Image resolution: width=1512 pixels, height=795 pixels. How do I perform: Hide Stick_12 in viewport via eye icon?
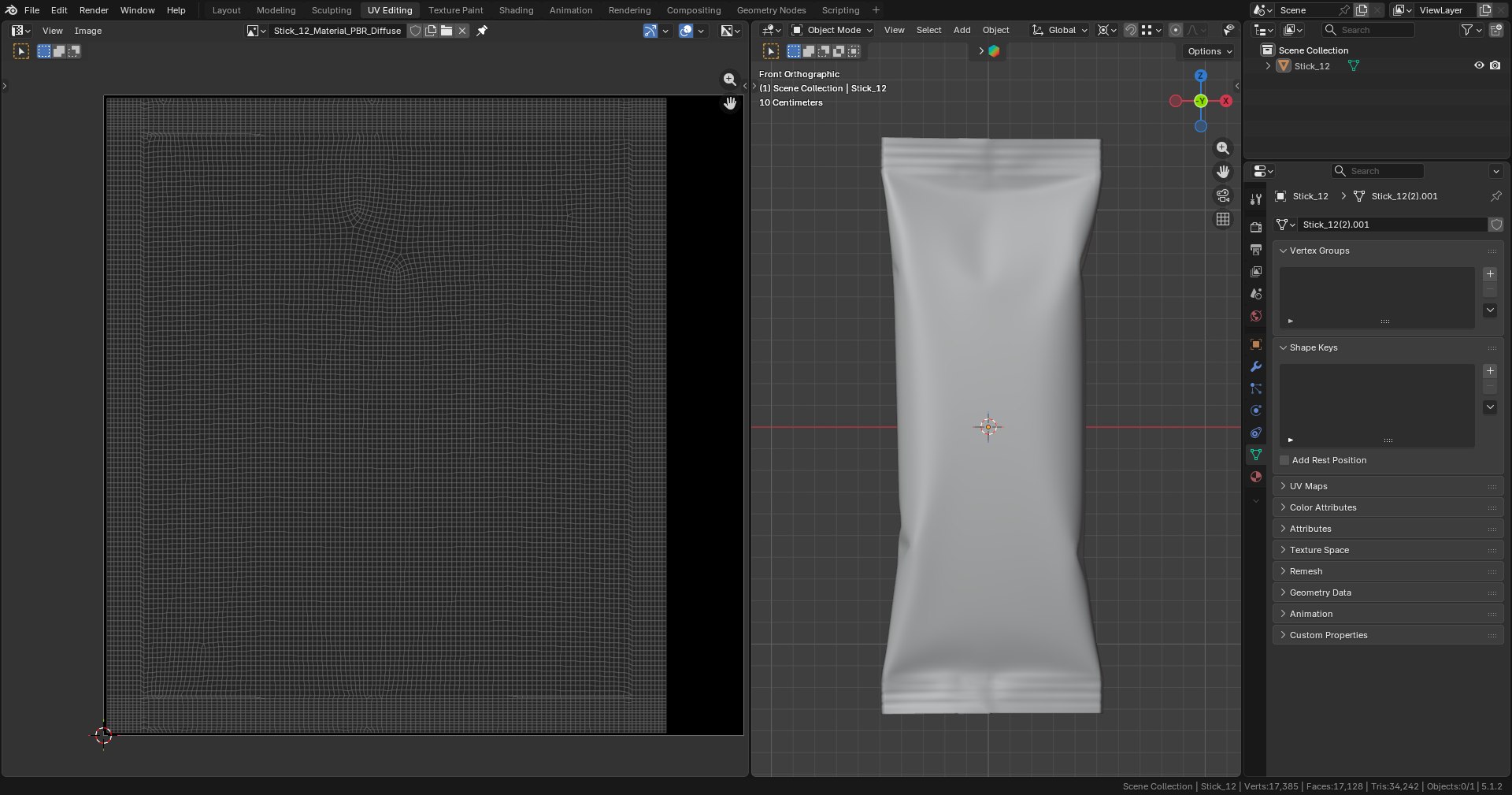[x=1479, y=66]
